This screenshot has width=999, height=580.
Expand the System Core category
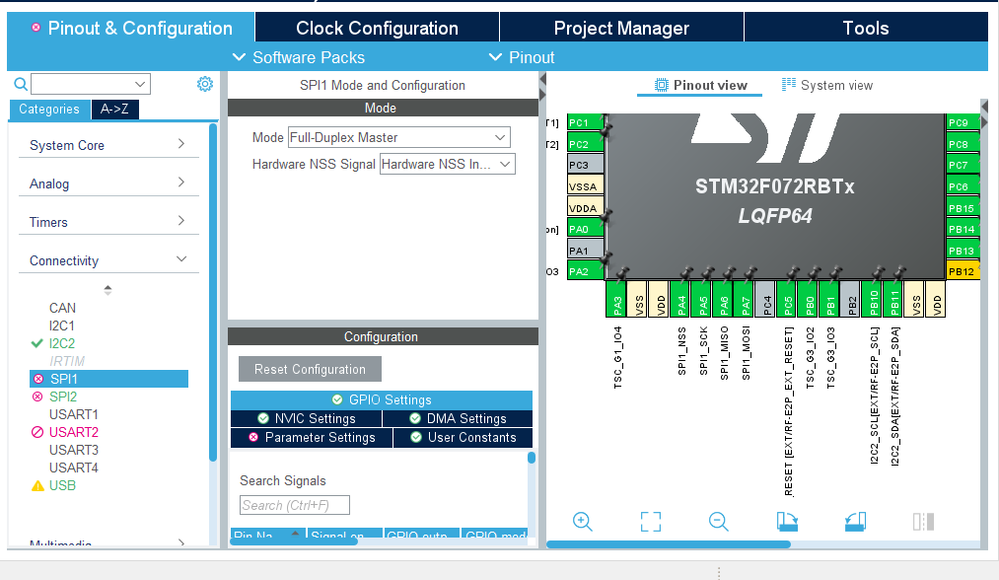(x=108, y=145)
